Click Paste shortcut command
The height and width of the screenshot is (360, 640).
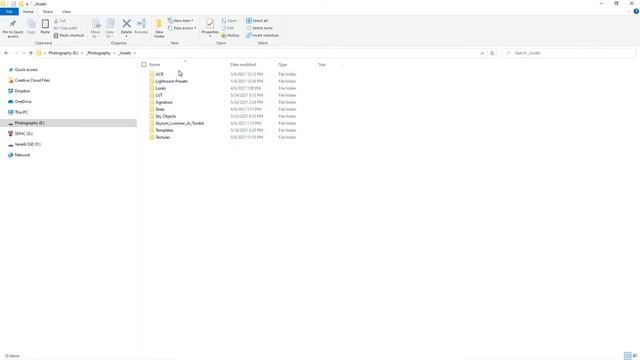coord(69,36)
